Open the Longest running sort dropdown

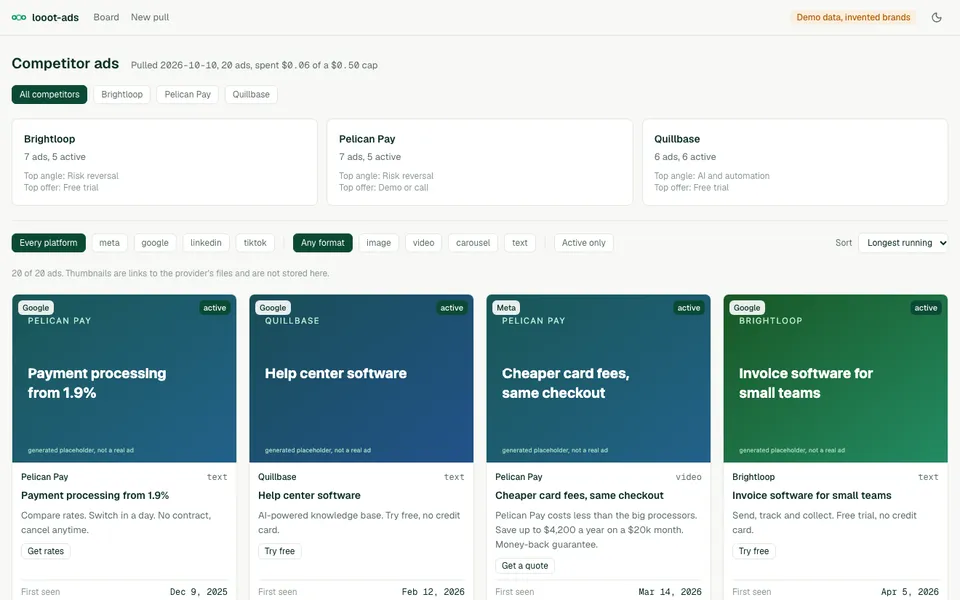point(904,243)
